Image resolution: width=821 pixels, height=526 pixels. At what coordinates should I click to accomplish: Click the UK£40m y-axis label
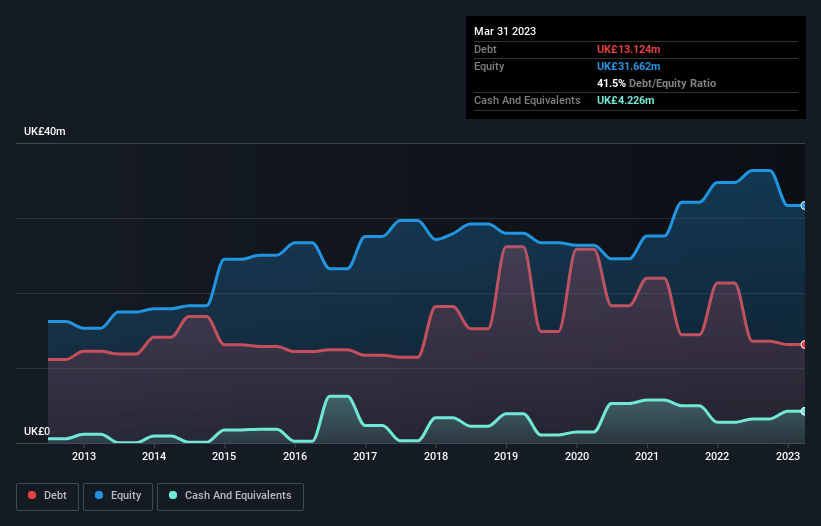click(x=45, y=131)
